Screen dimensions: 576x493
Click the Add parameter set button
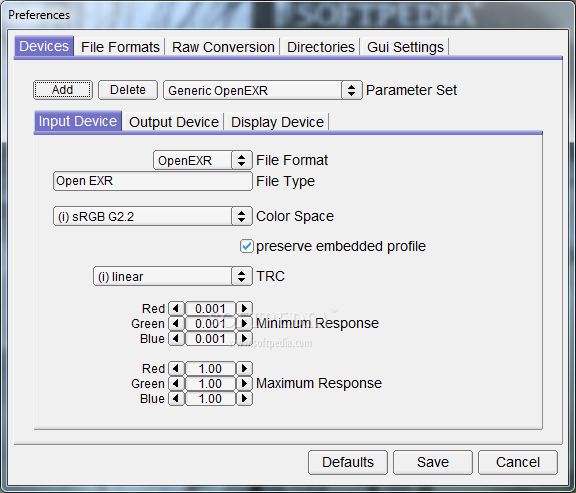[63, 90]
